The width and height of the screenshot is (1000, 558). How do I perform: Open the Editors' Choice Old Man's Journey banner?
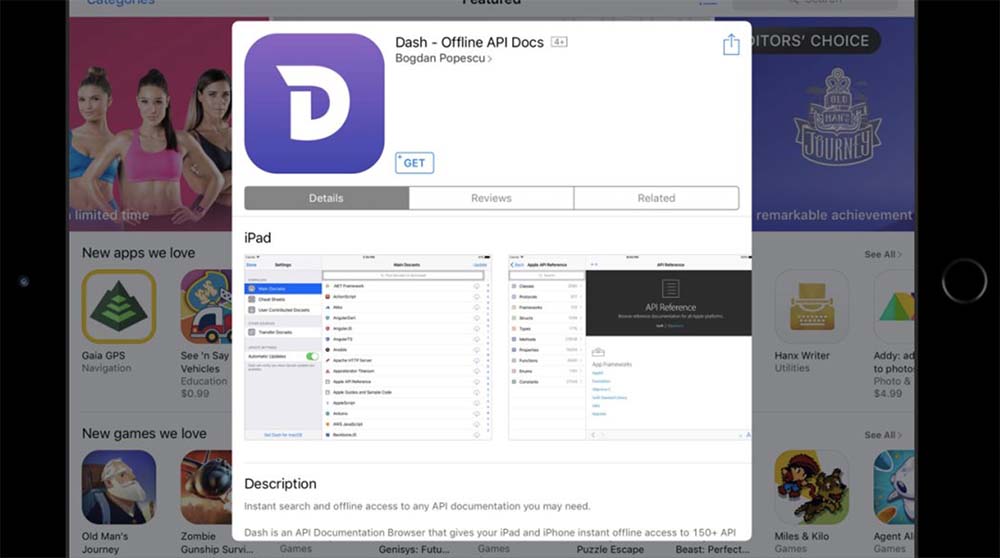coord(834,124)
